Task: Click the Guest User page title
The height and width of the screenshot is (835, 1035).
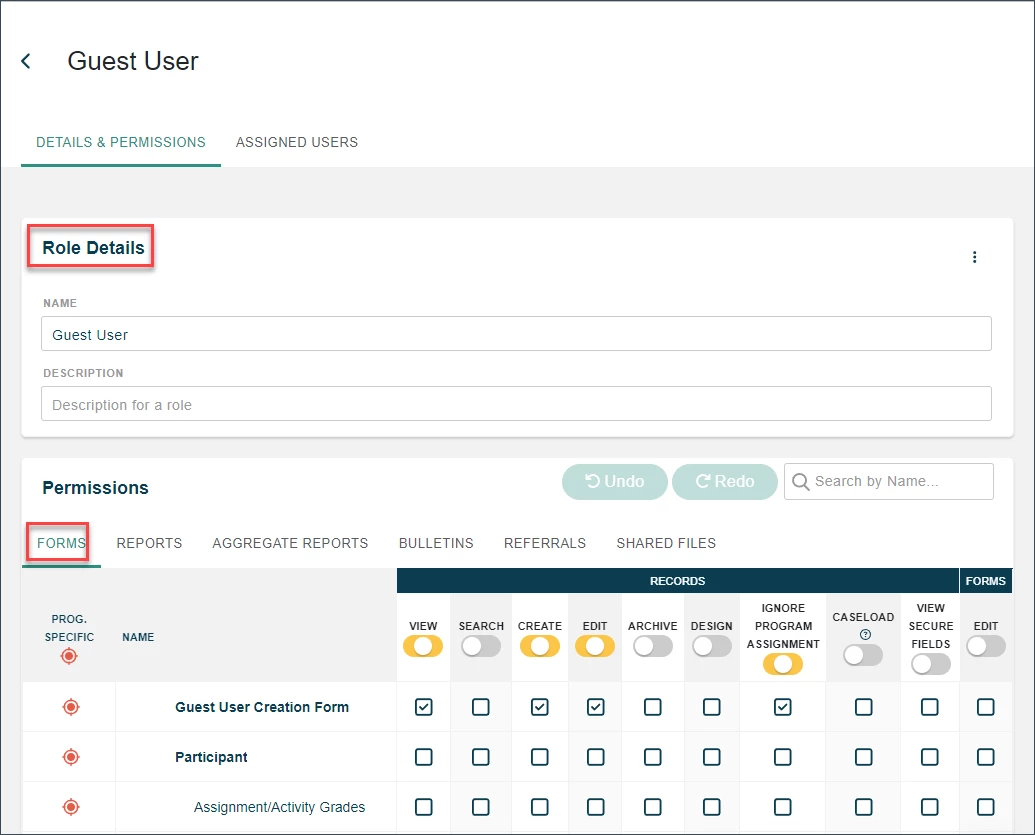Action: tap(133, 61)
